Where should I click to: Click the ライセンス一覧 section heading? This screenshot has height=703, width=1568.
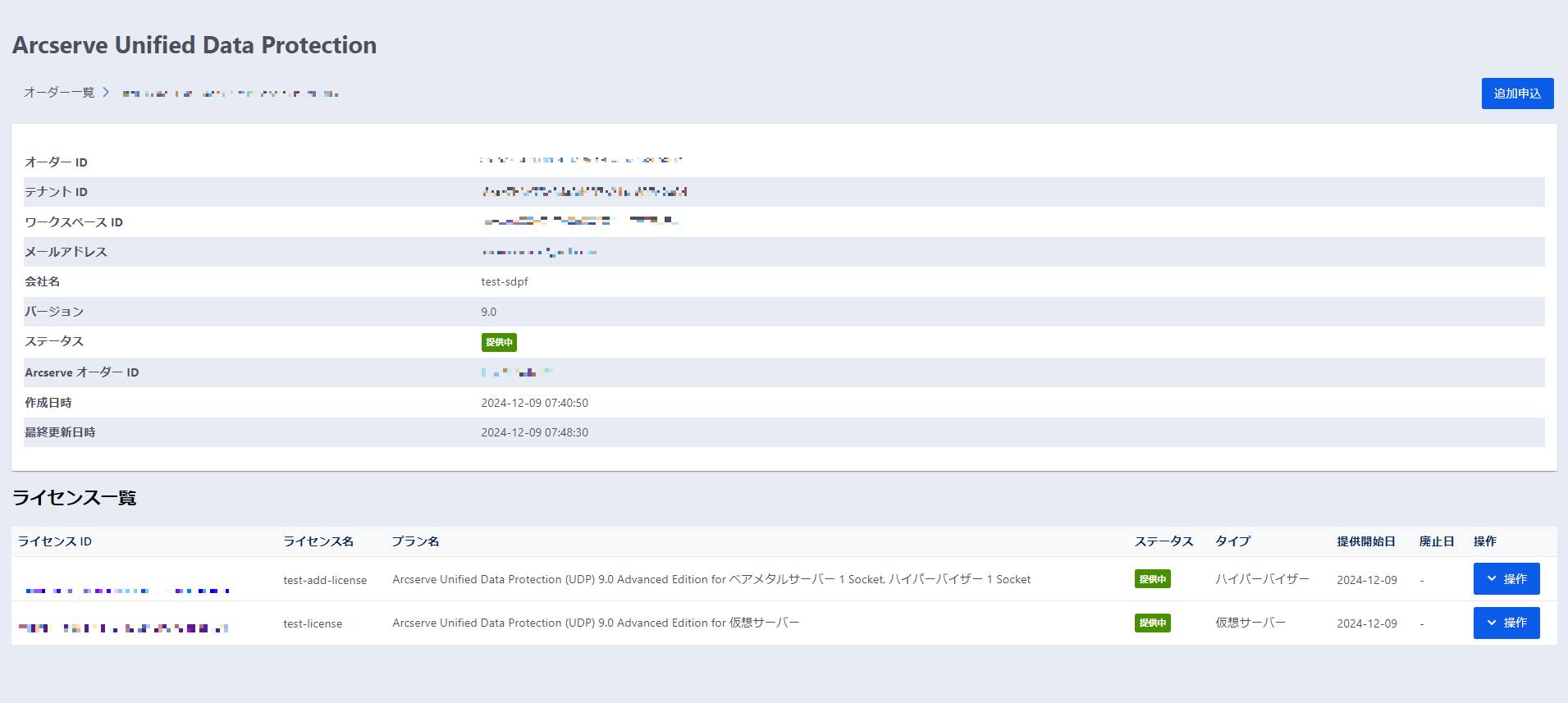coord(74,498)
